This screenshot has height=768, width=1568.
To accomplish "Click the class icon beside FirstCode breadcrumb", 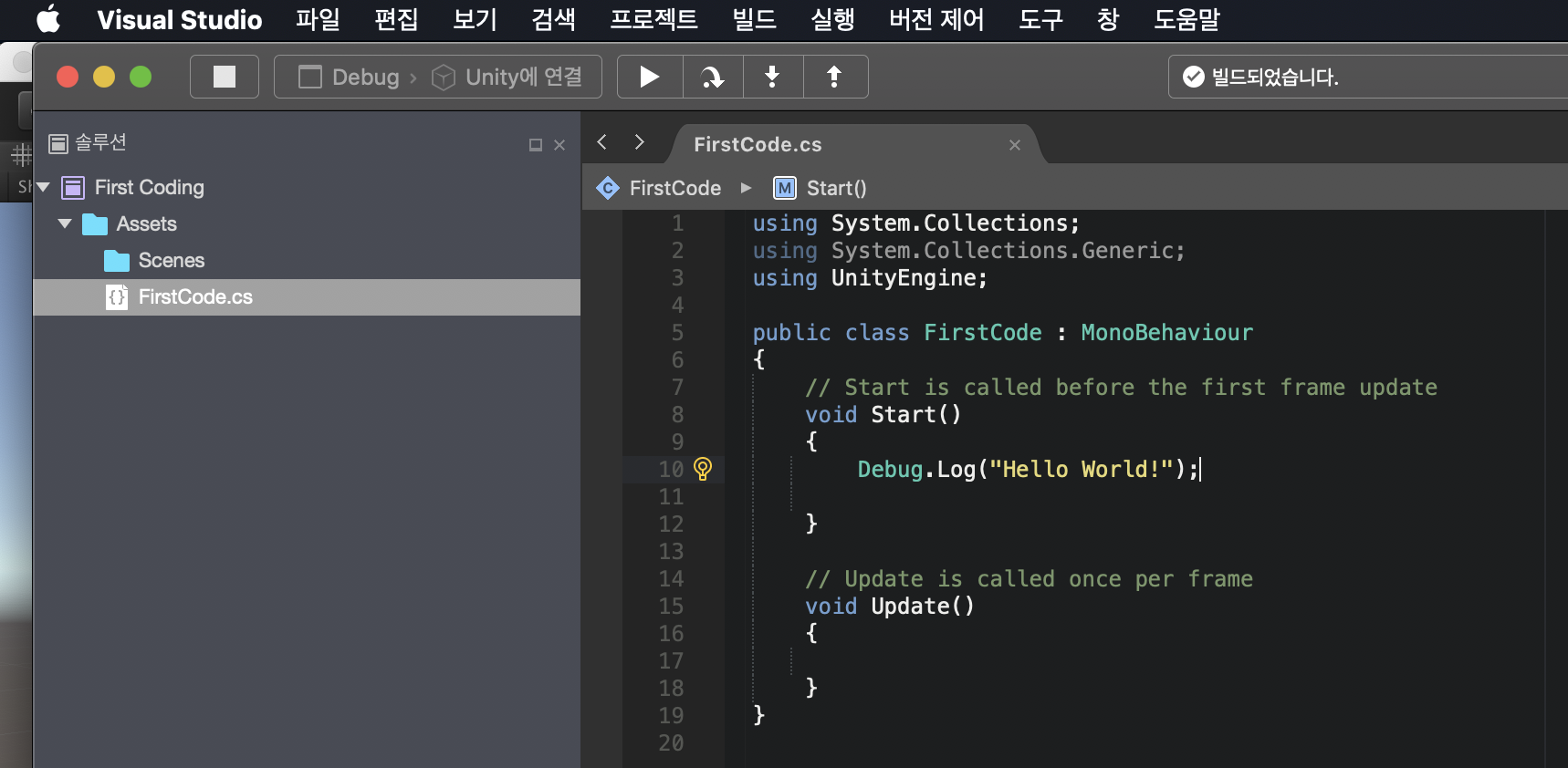I will pos(608,188).
